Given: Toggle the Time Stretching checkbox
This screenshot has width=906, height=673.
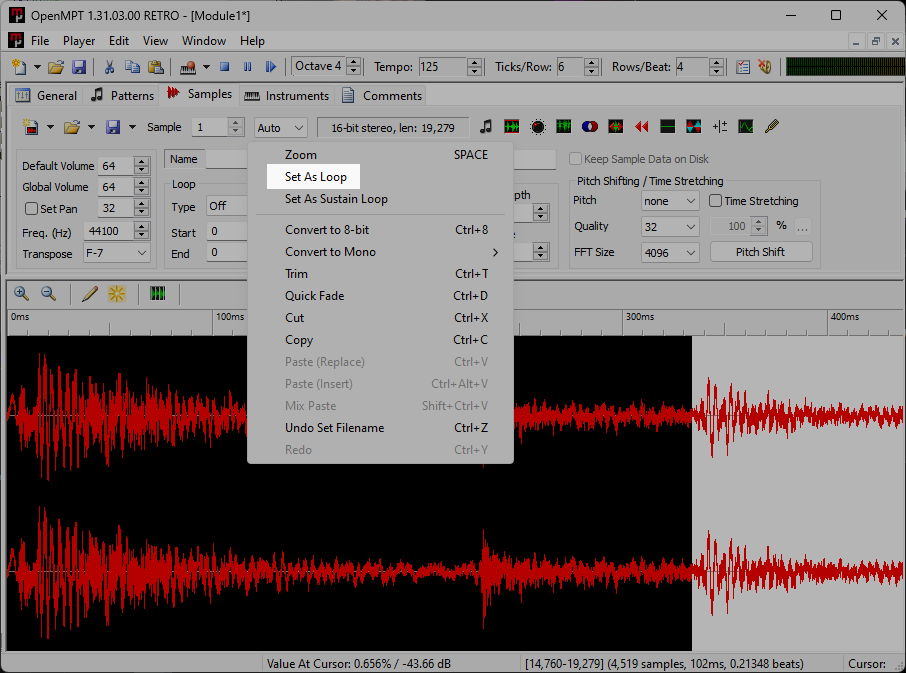Looking at the screenshot, I should tap(715, 201).
